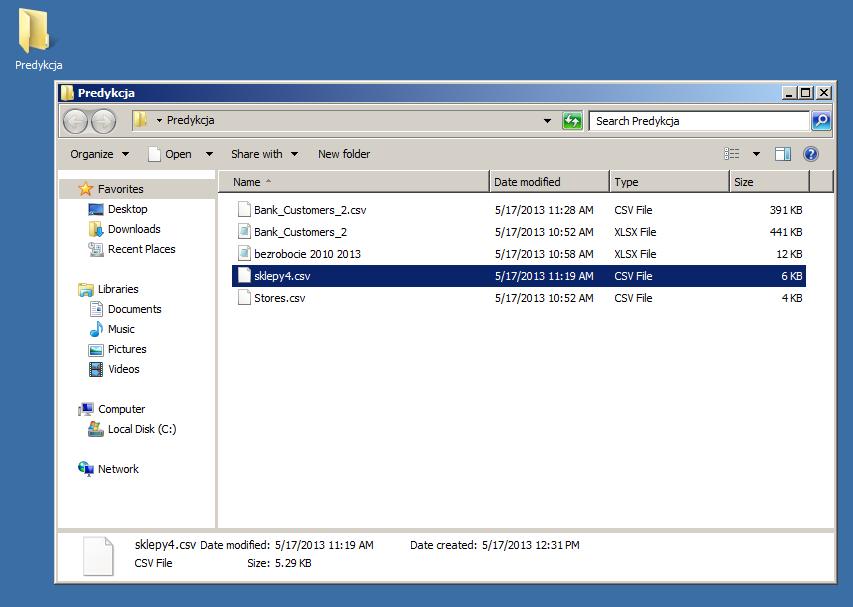The image size is (853, 607).
Task: Click the large file thumbnail in details pane
Action: click(98, 556)
